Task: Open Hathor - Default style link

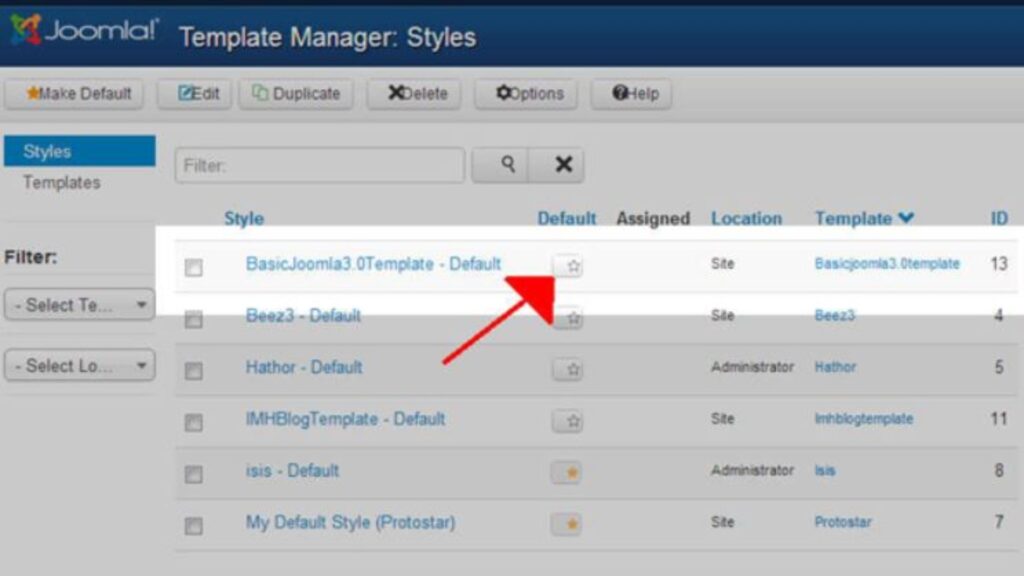Action: coord(304,367)
